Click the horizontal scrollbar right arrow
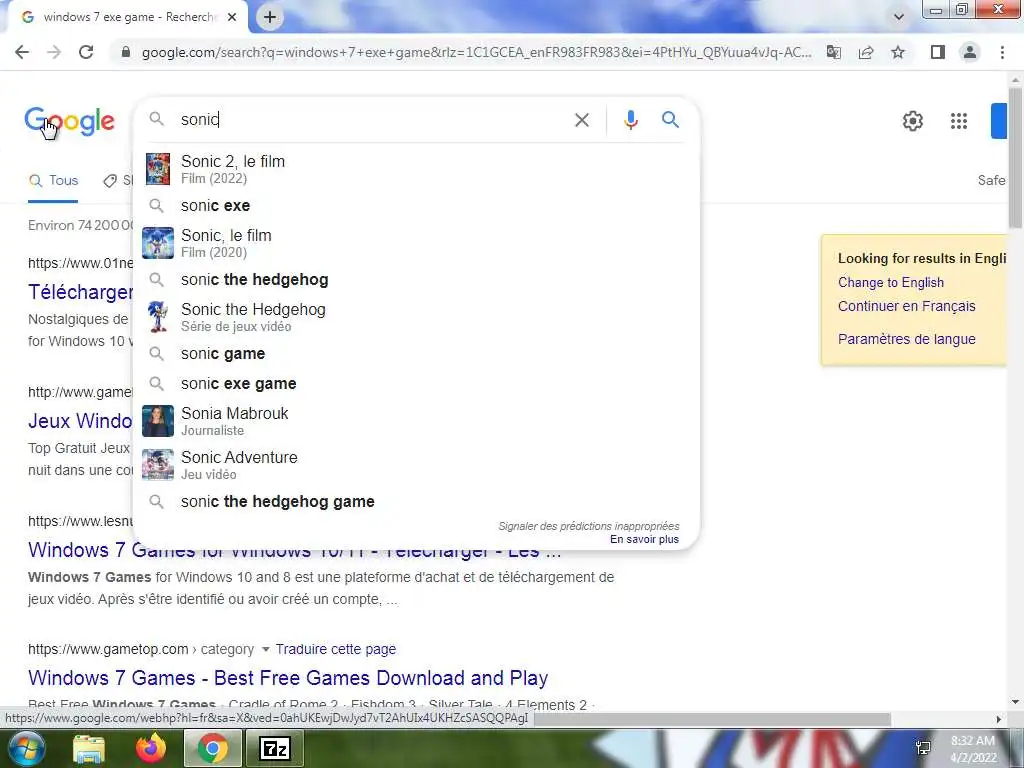 [999, 719]
